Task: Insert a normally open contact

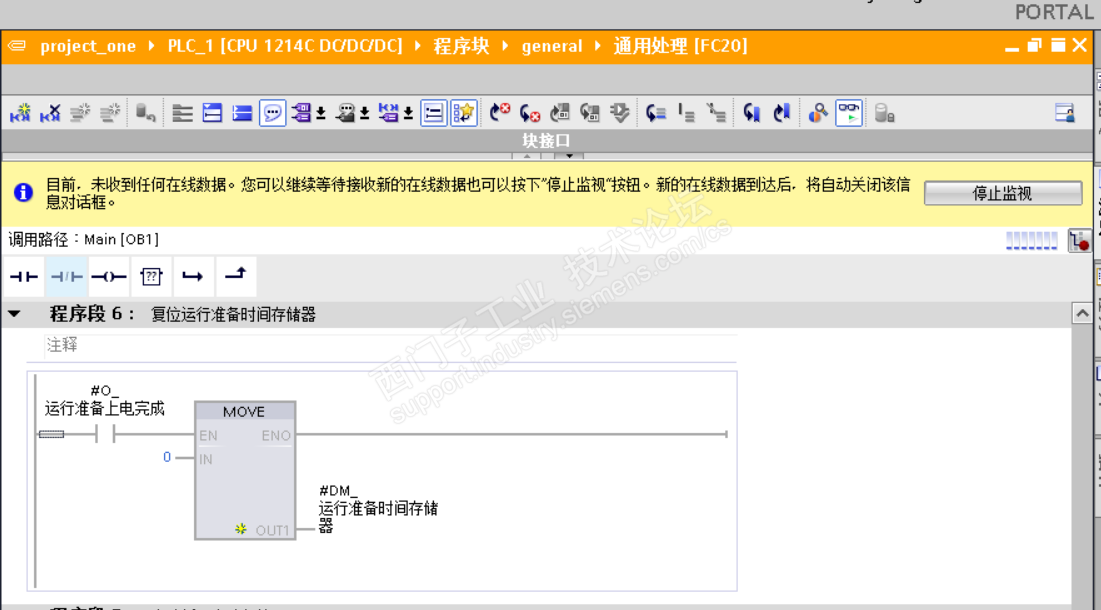Action: click(24, 277)
